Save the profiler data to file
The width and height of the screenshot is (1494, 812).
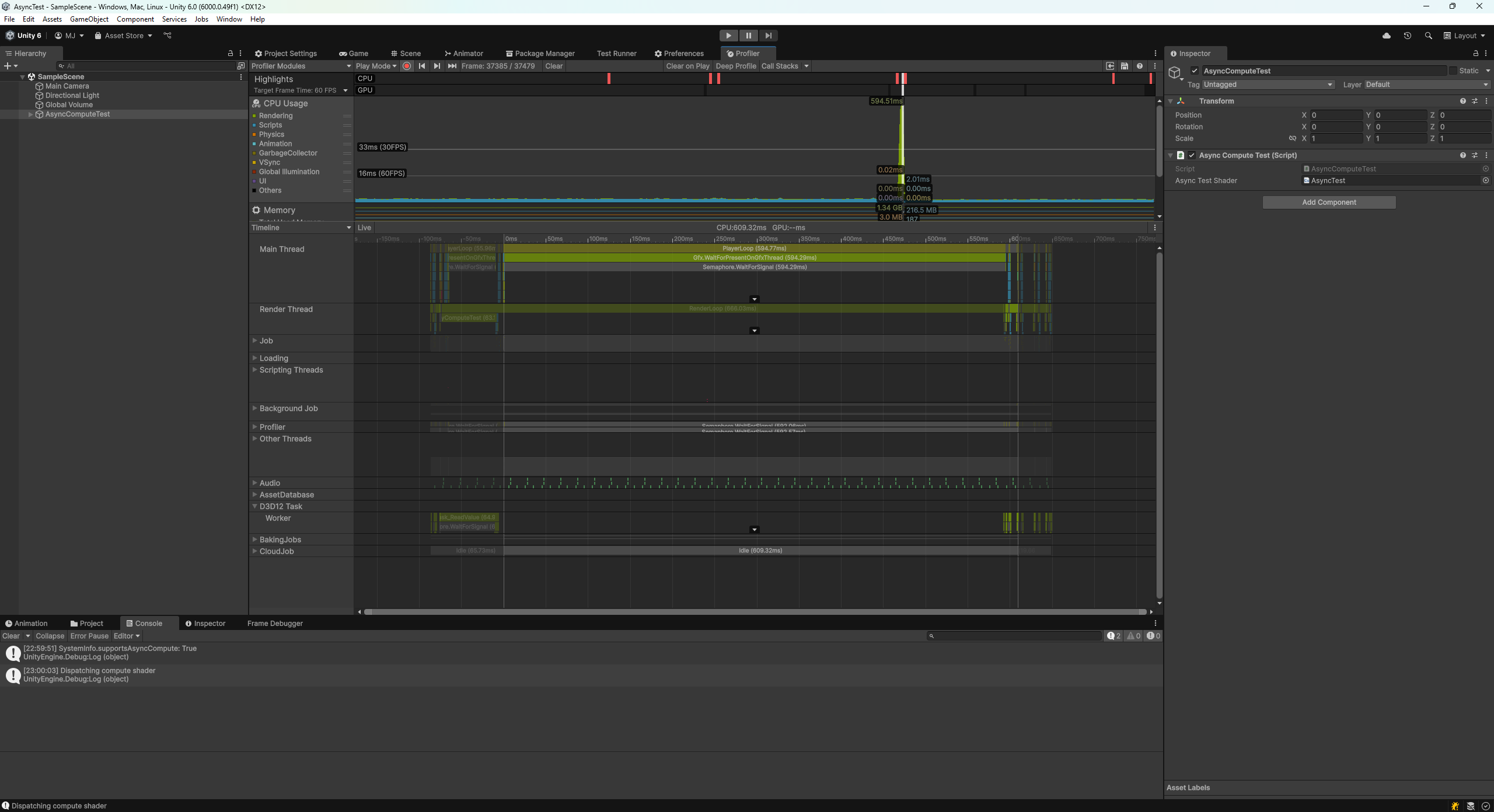[x=1125, y=66]
